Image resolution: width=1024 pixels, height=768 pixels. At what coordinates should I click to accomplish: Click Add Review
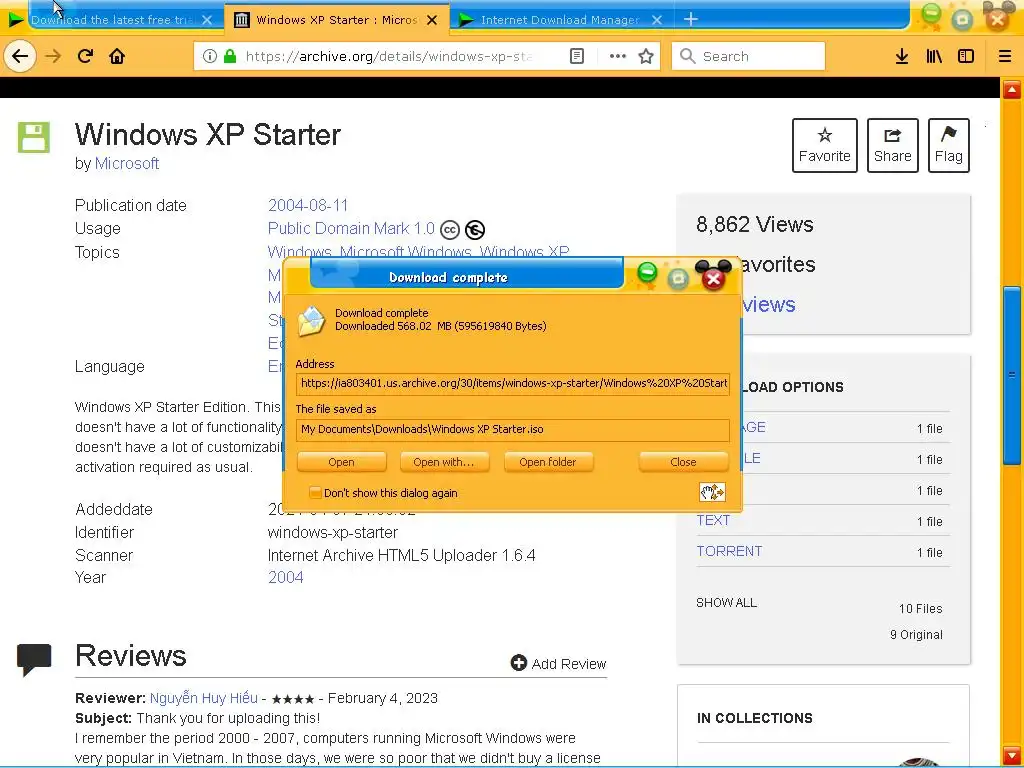click(558, 664)
